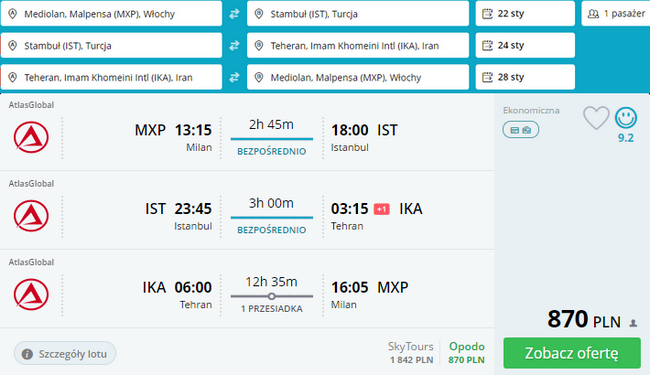
Task: Click the 2h 45m duration text
Action: [x=272, y=124]
